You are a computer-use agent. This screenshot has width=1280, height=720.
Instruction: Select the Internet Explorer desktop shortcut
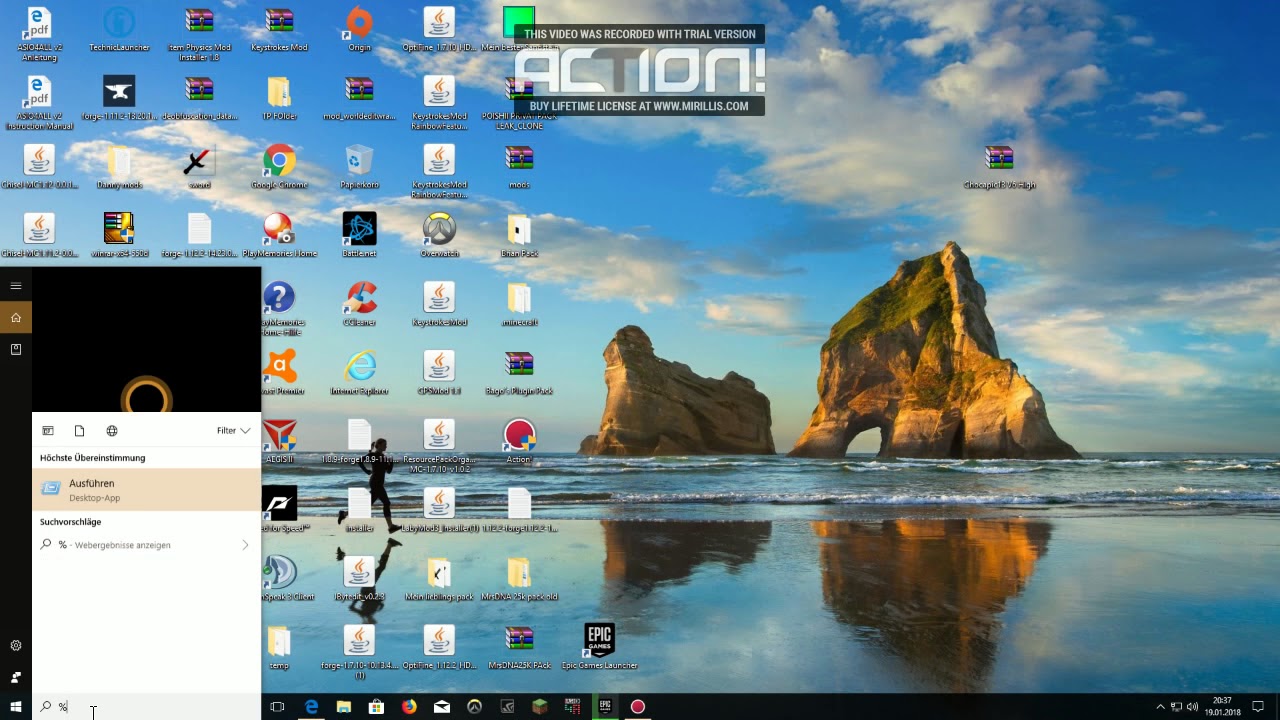tap(359, 372)
